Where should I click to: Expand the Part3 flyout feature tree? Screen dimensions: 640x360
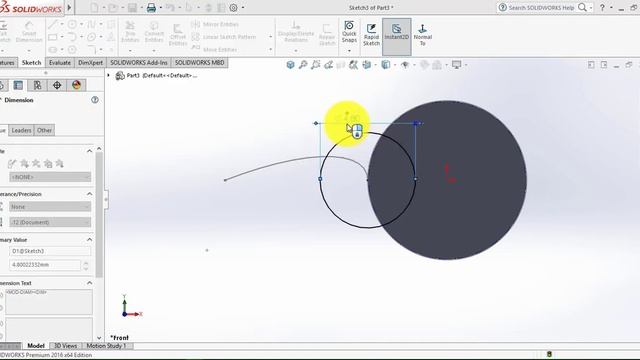tap(109, 76)
